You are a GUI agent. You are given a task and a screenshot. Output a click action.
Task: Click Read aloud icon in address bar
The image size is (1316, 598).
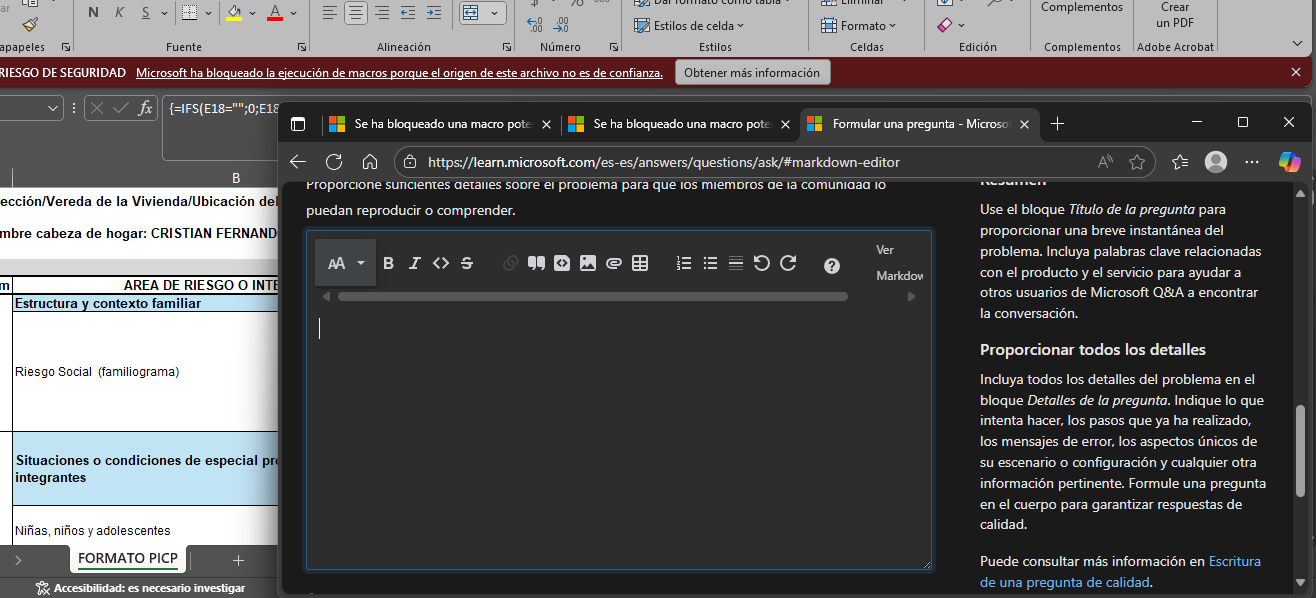[1105, 161]
